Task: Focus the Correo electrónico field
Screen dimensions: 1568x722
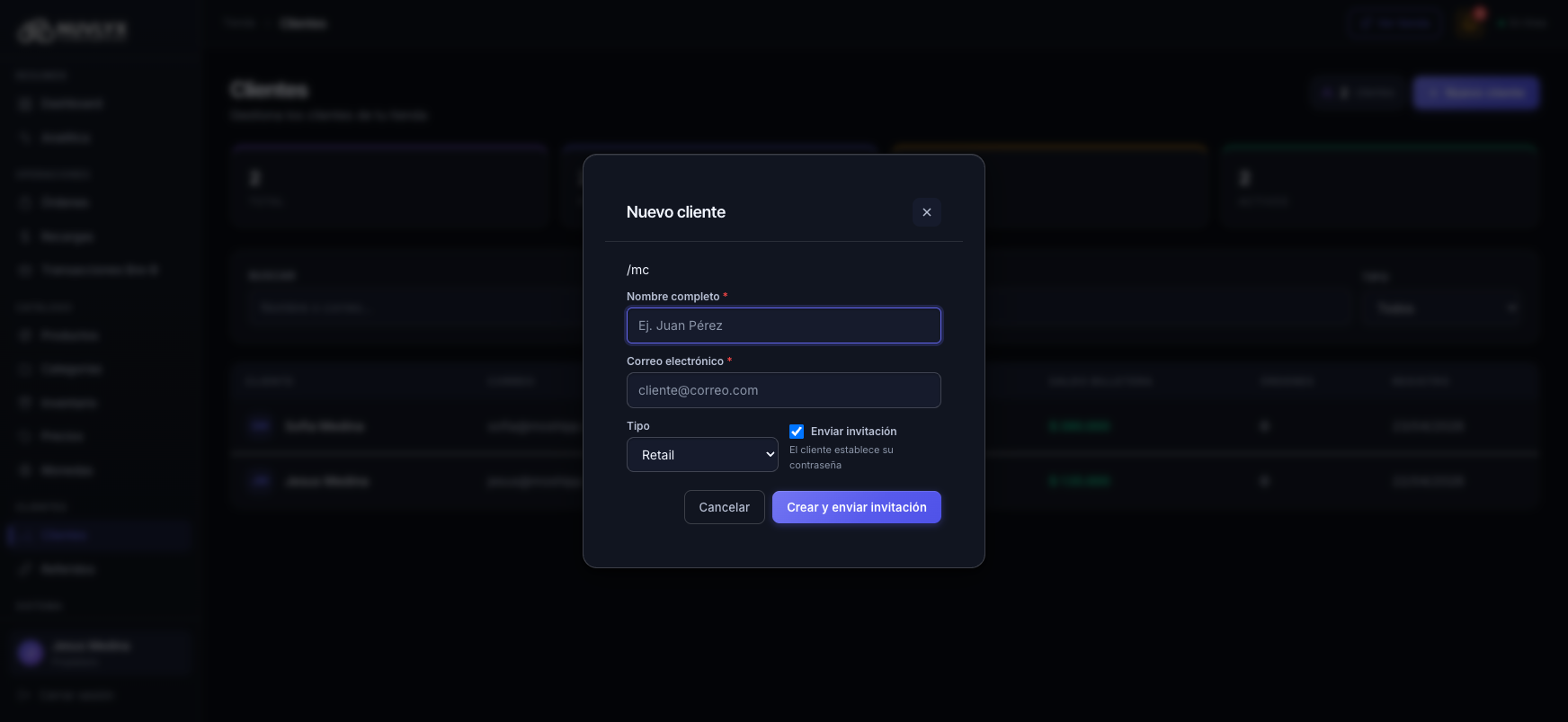Action: [783, 390]
